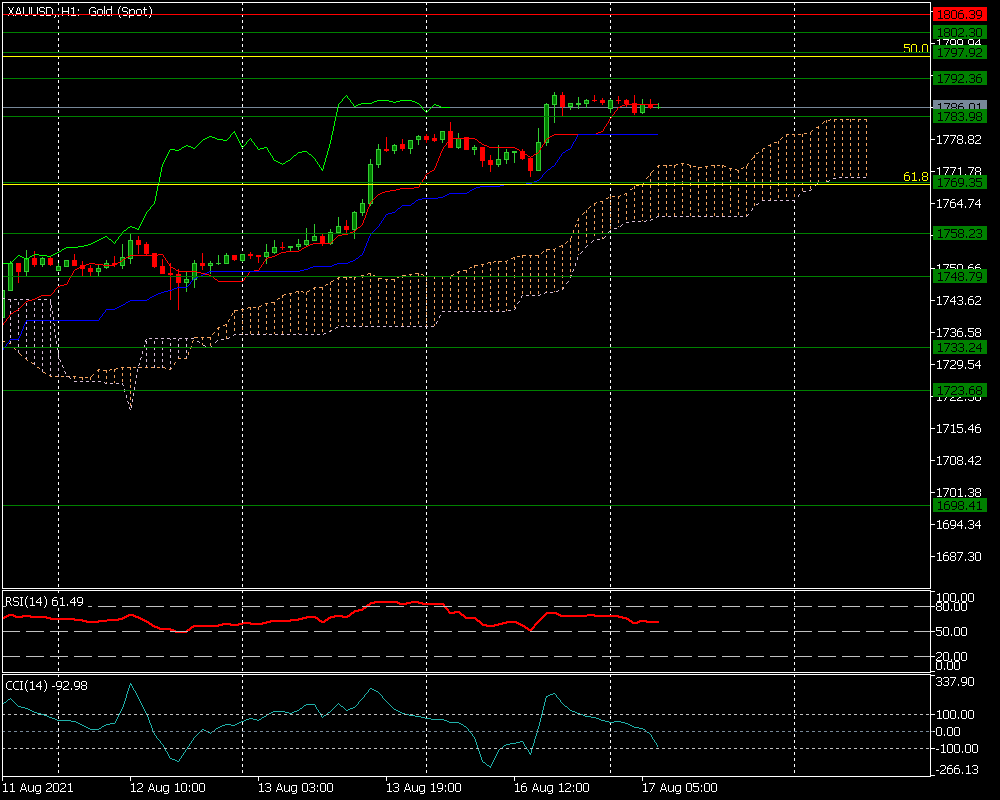1000x800 pixels.
Task: Select the 1748.79 green price label
Action: [960, 276]
